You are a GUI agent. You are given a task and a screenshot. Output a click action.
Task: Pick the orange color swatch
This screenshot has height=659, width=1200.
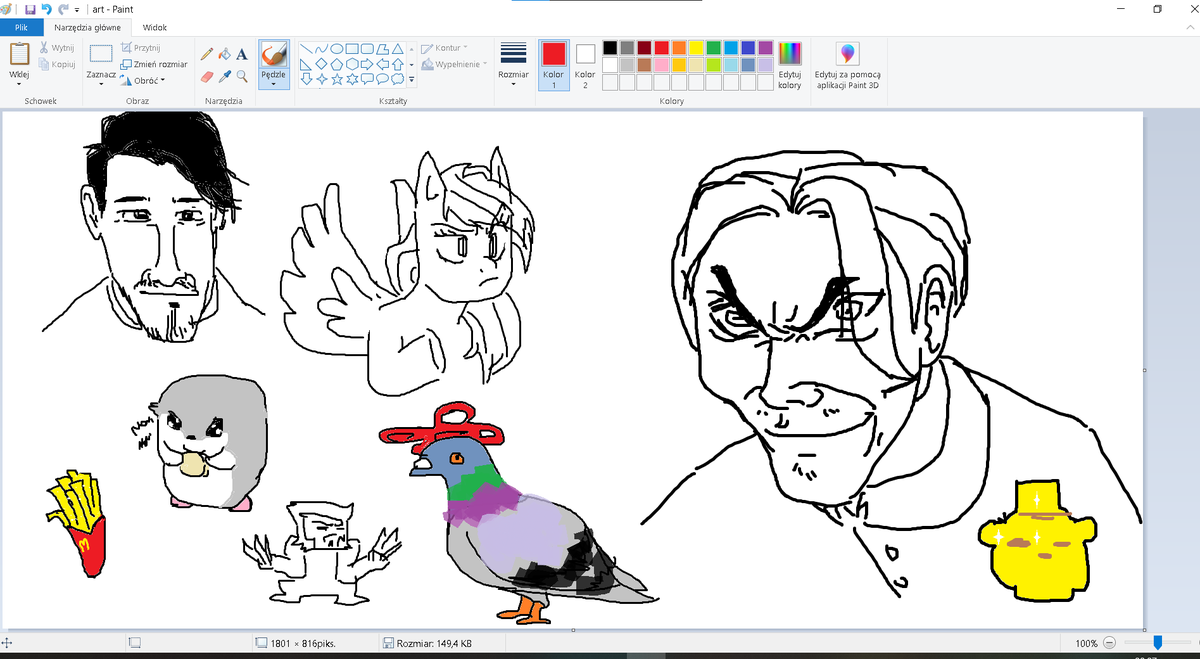679,47
